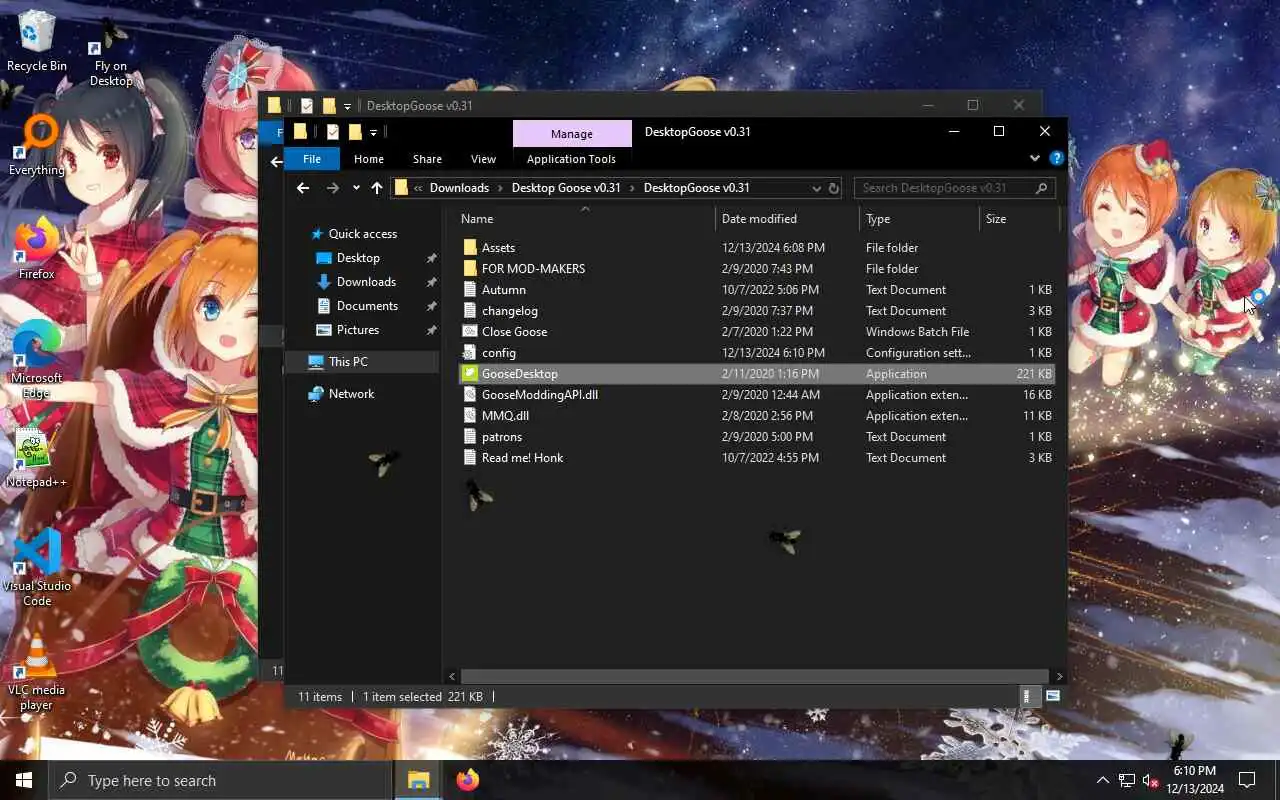Select the GooseModdingAPI.dll file
1280x800 pixels.
click(539, 394)
